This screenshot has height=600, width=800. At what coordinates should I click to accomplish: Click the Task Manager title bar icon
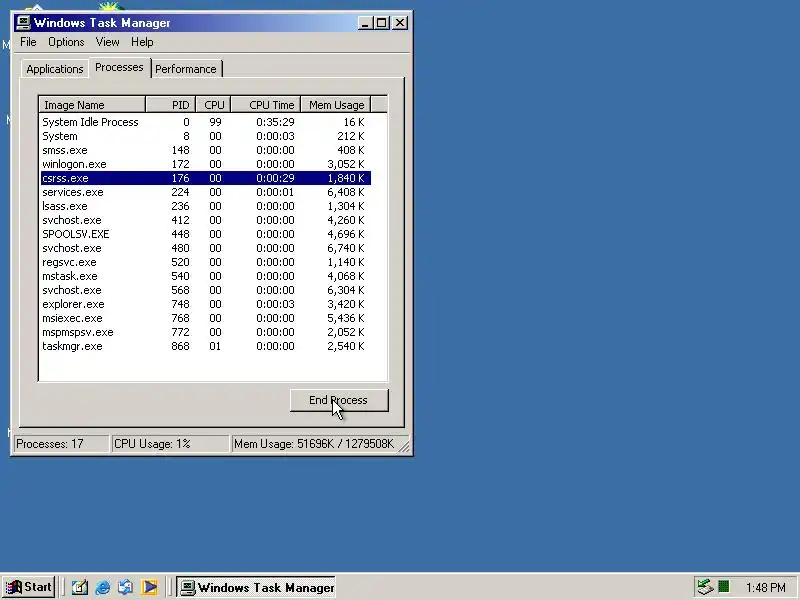point(23,23)
